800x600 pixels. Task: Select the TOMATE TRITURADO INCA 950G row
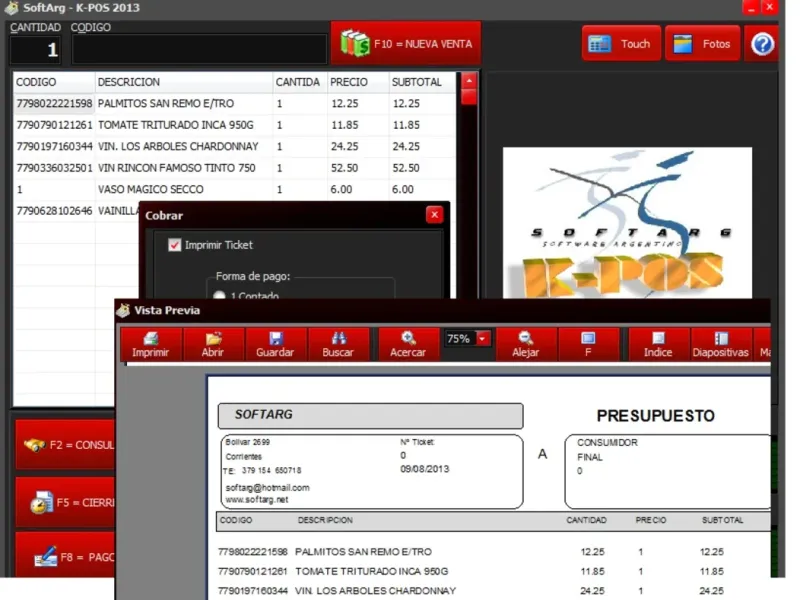coord(235,125)
